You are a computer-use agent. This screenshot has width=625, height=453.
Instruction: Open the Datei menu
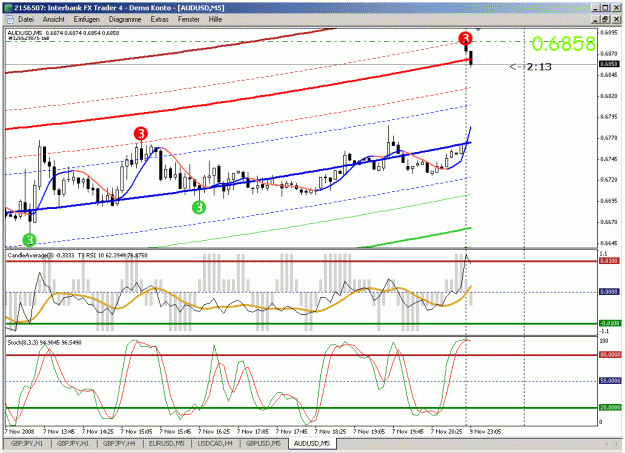tap(26, 19)
